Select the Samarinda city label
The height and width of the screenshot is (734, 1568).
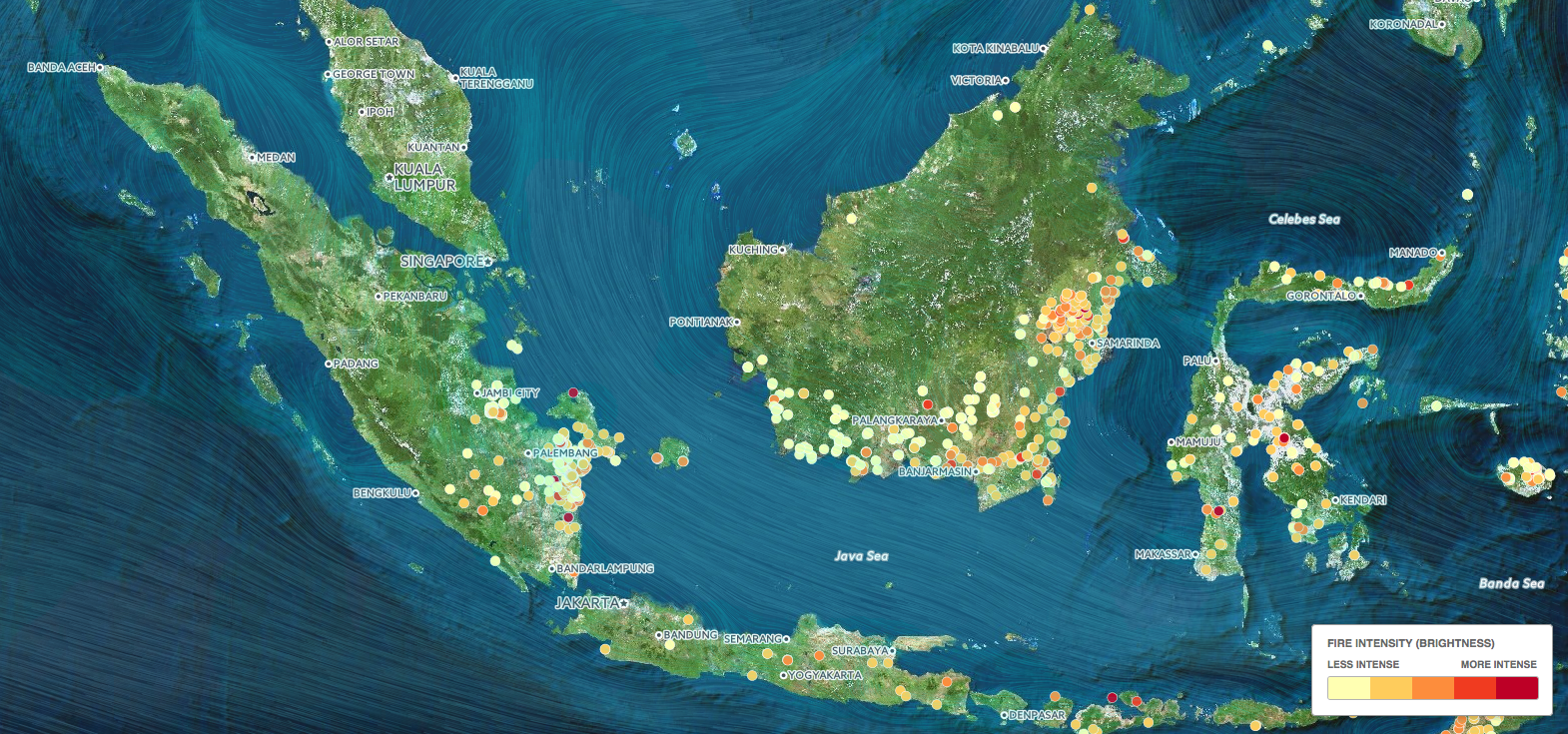[x=1129, y=344]
